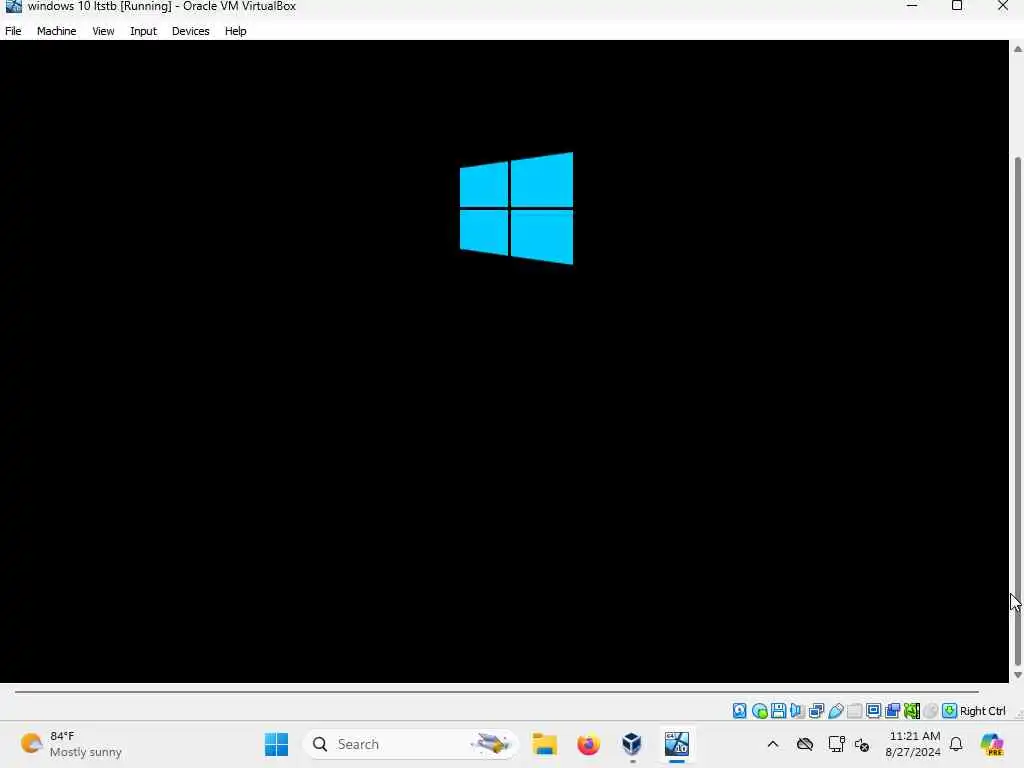Screen dimensions: 1024x768
Task: Click the muted volume tray icon
Action: [862, 744]
